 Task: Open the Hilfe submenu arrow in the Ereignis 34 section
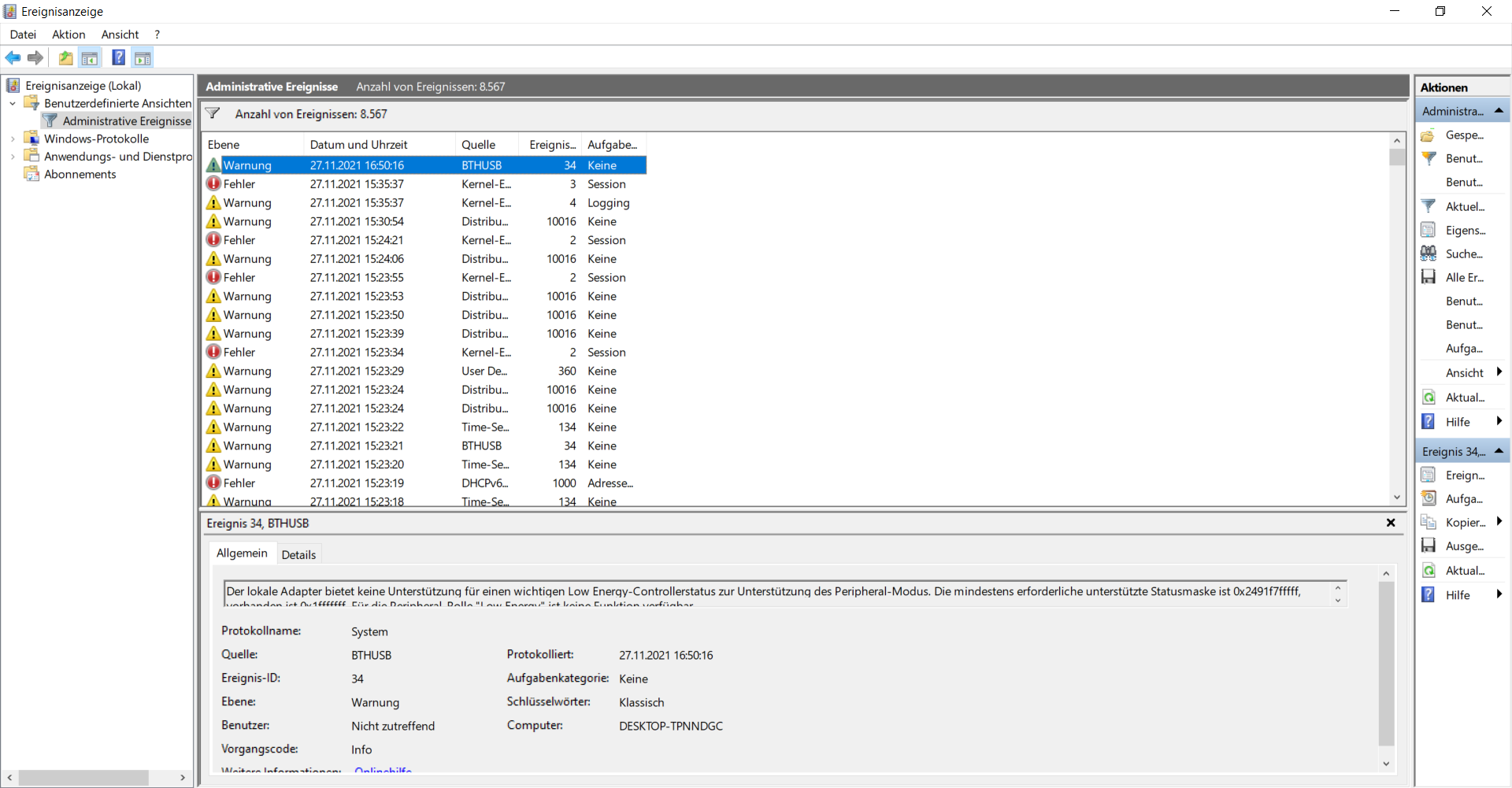[1499, 595]
